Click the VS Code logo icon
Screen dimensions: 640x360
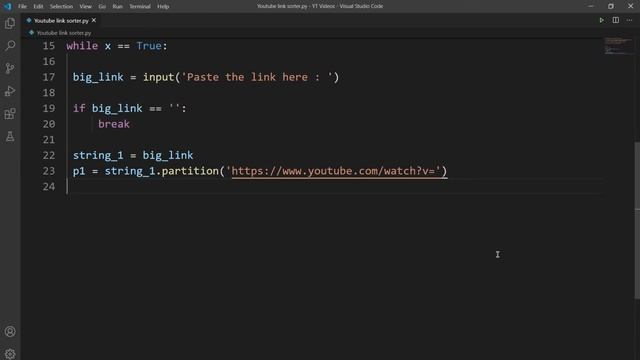click(x=7, y=6)
